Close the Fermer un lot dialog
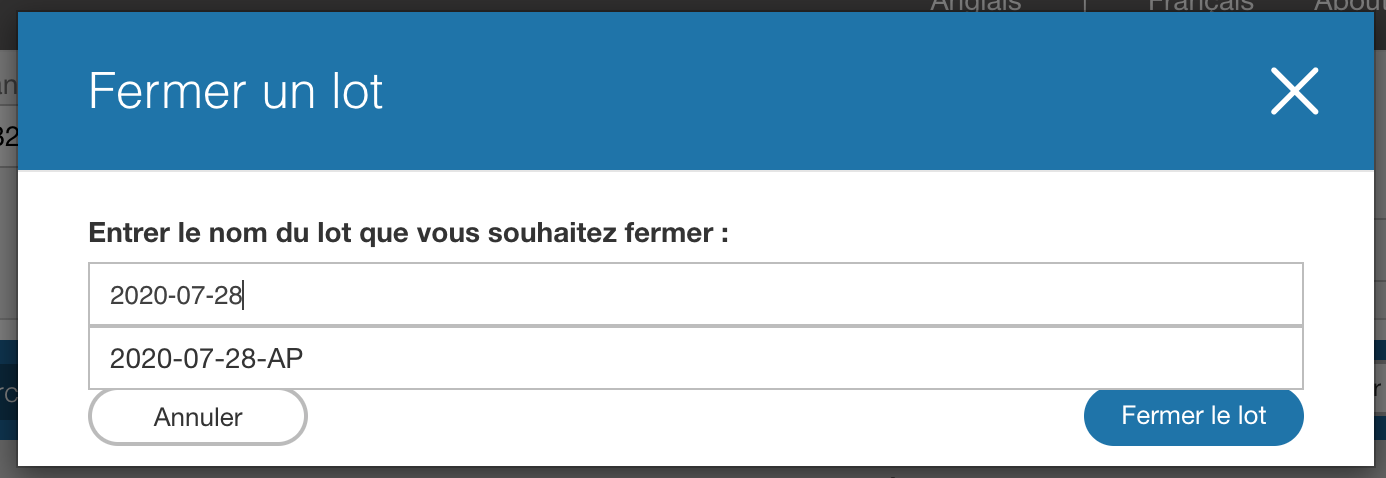1386x478 pixels. coord(1294,92)
